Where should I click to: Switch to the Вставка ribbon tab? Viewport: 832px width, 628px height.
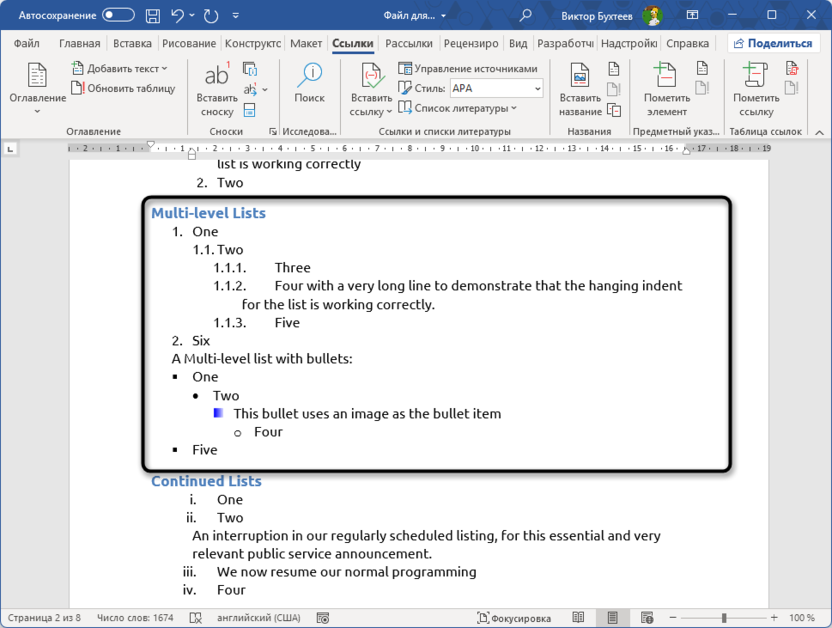click(x=132, y=43)
